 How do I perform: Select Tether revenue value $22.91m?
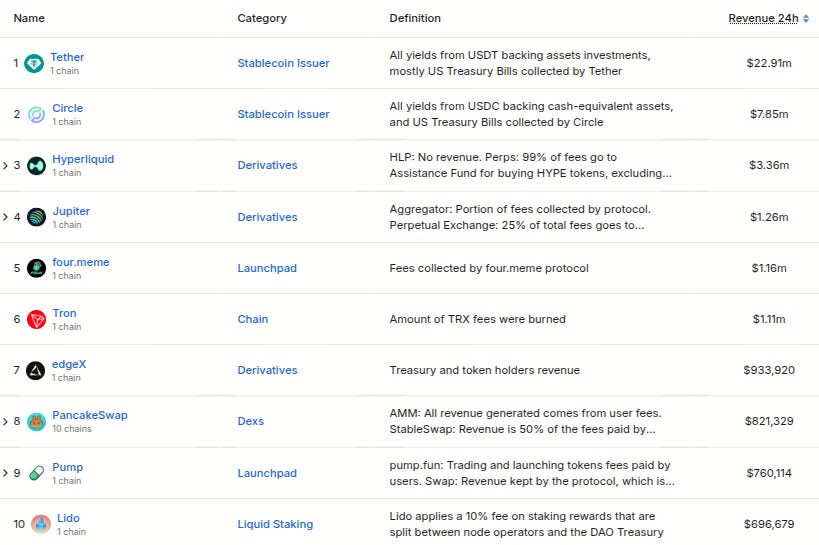click(769, 63)
